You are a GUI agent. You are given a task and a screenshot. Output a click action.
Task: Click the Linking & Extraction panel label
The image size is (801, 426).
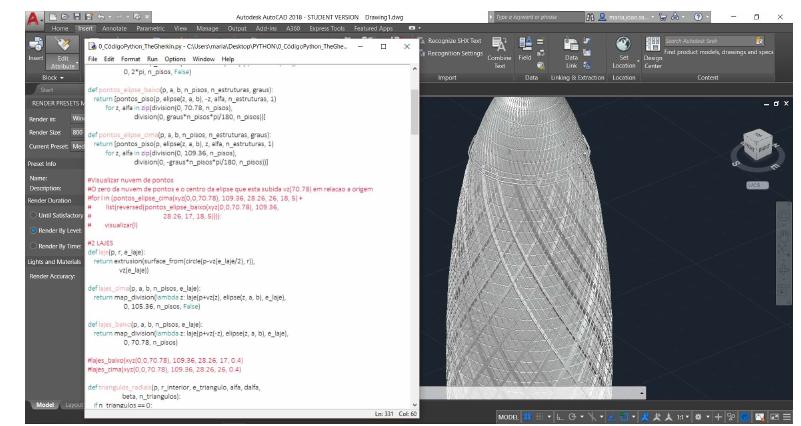tap(577, 78)
